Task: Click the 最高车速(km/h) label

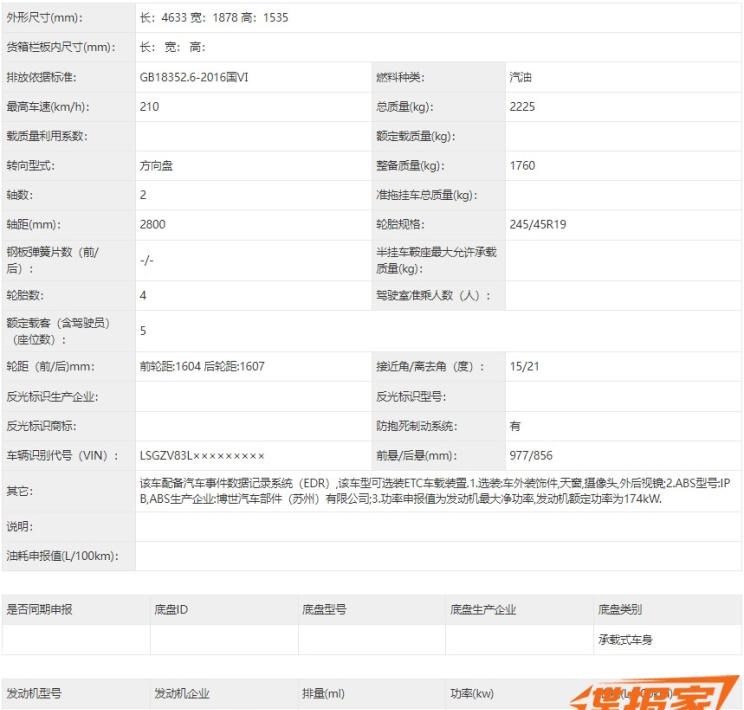Action: (48, 106)
